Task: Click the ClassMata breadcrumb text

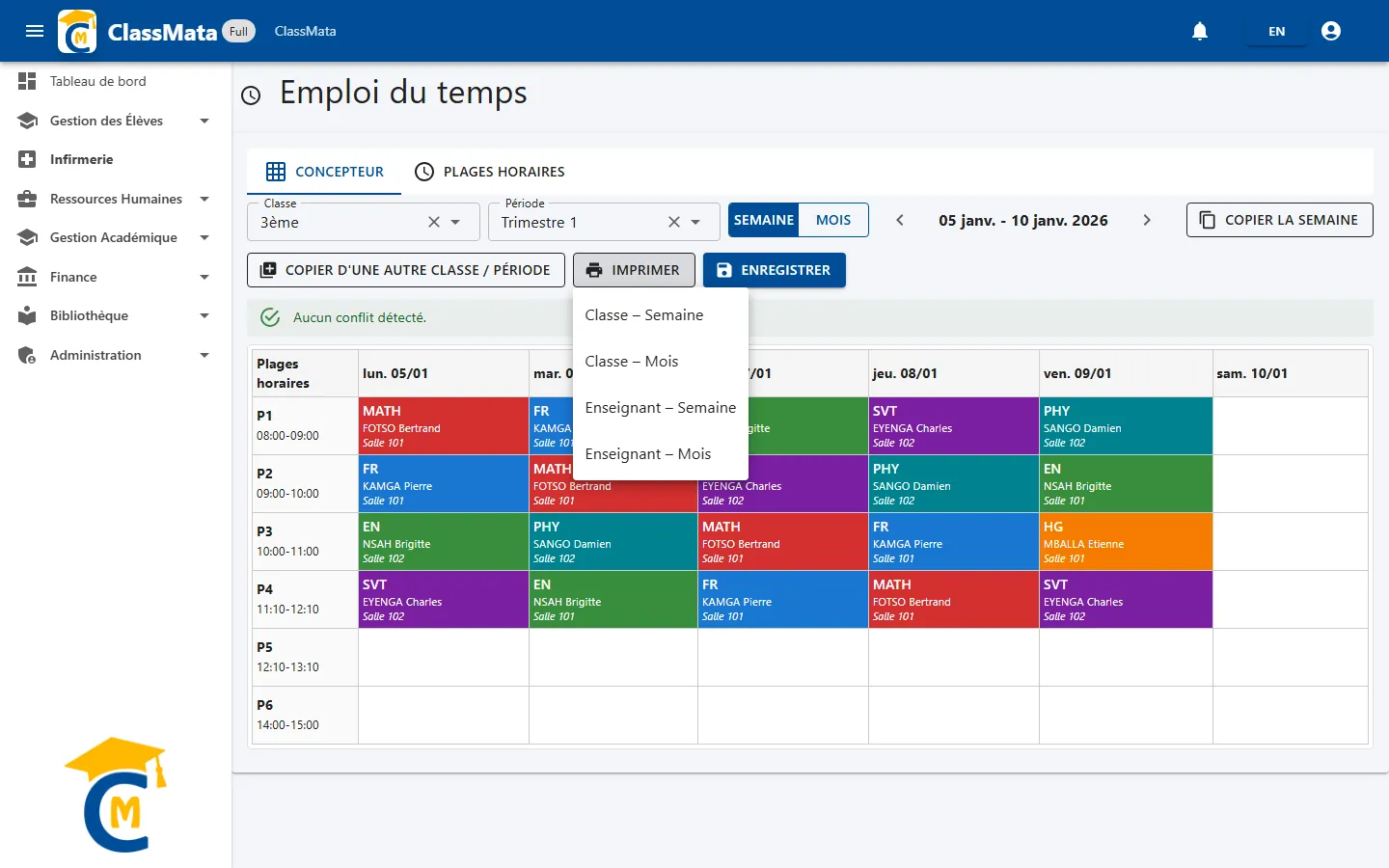Action: coord(306,31)
